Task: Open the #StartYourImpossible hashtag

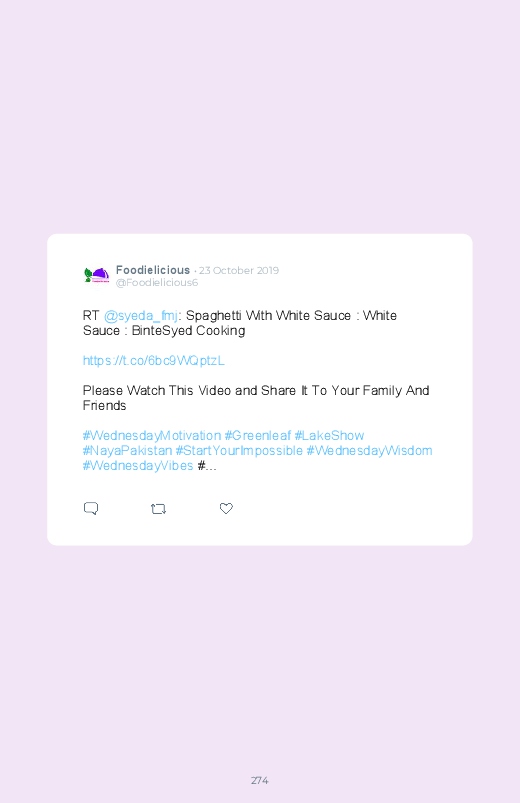Action: pyautogui.click(x=239, y=451)
